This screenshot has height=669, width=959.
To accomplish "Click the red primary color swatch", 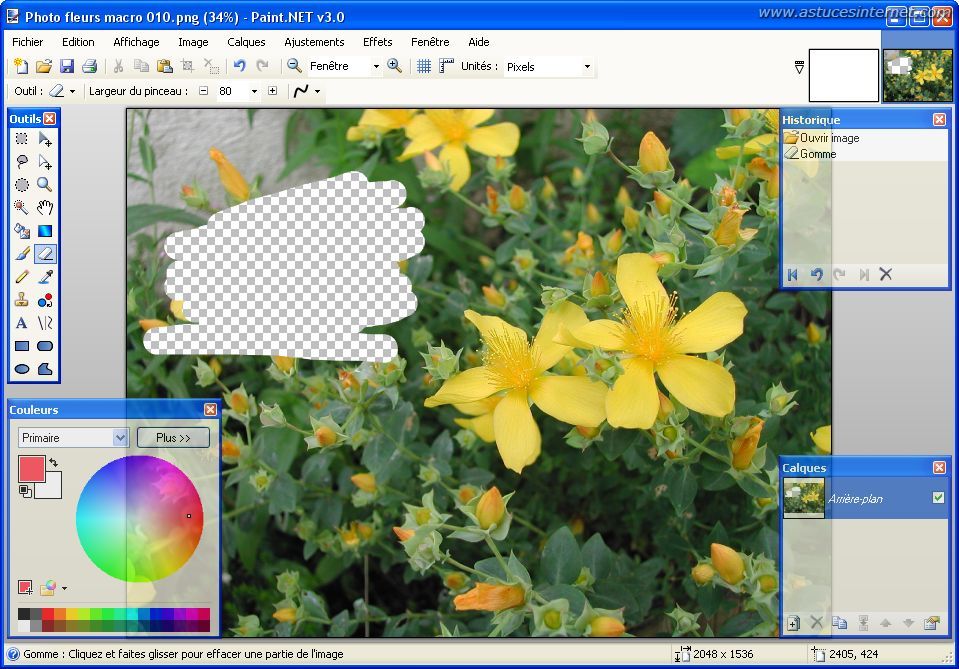I will pyautogui.click(x=32, y=469).
